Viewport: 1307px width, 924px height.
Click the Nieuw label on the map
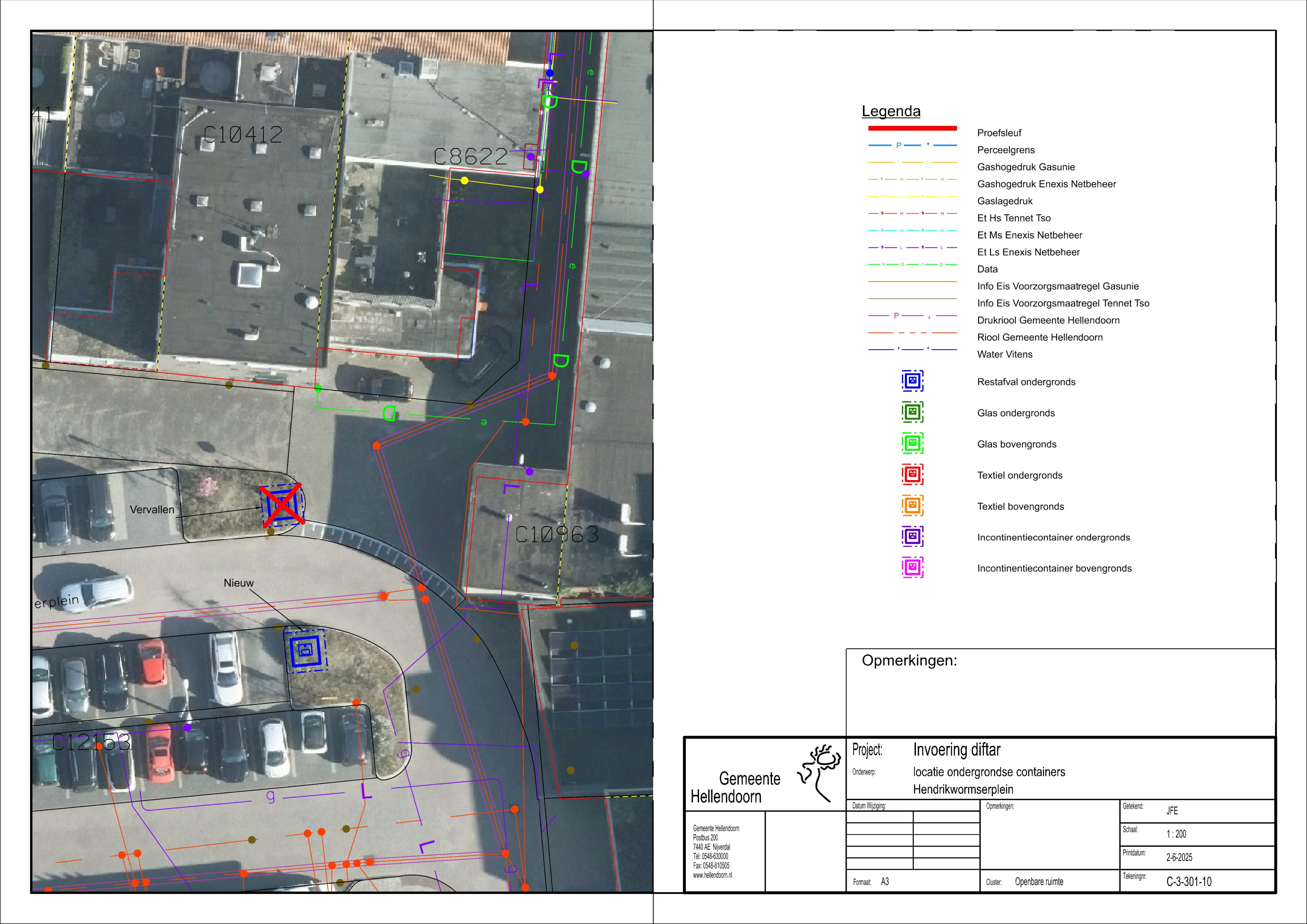click(239, 583)
